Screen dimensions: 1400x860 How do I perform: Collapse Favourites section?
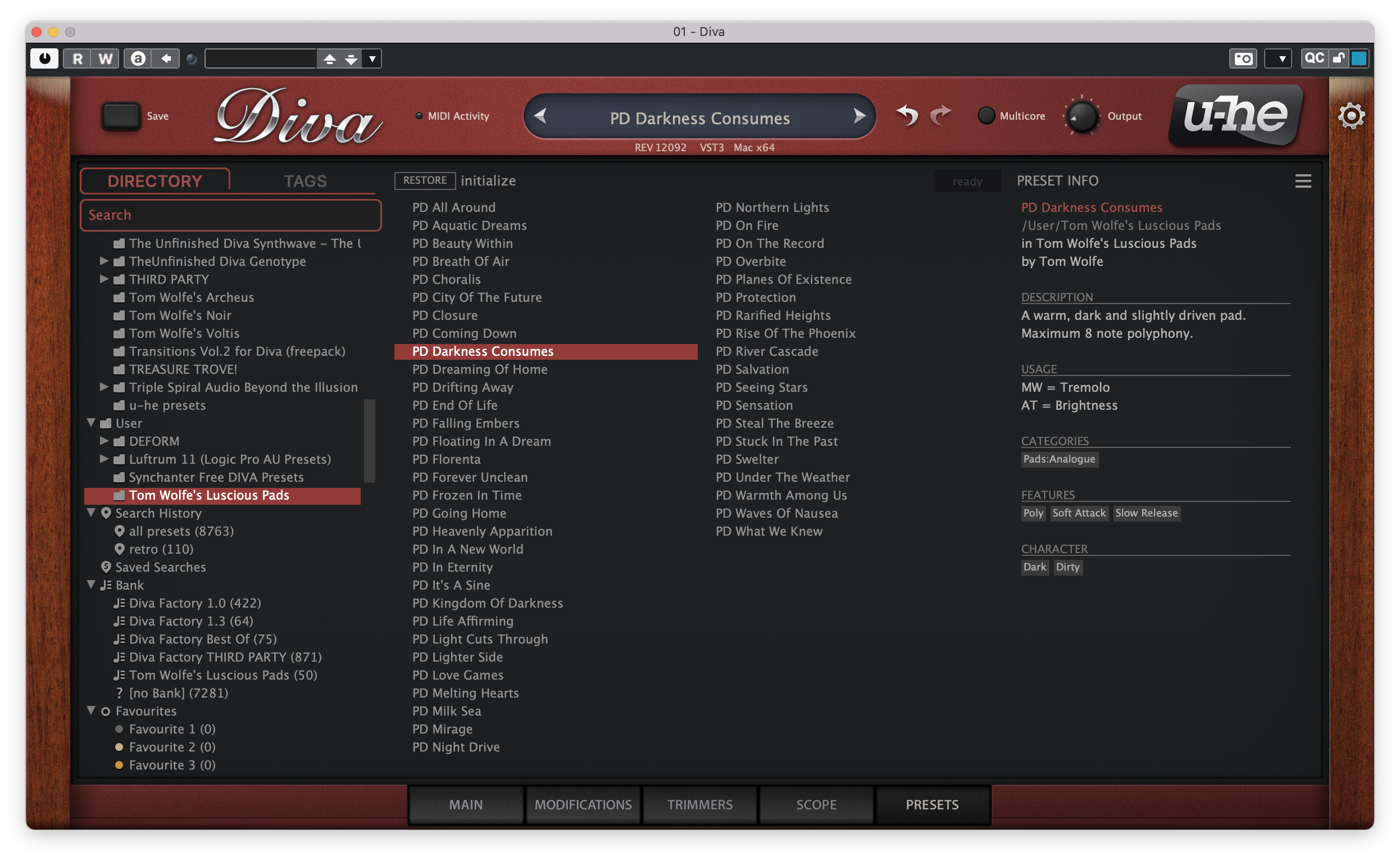pos(91,710)
